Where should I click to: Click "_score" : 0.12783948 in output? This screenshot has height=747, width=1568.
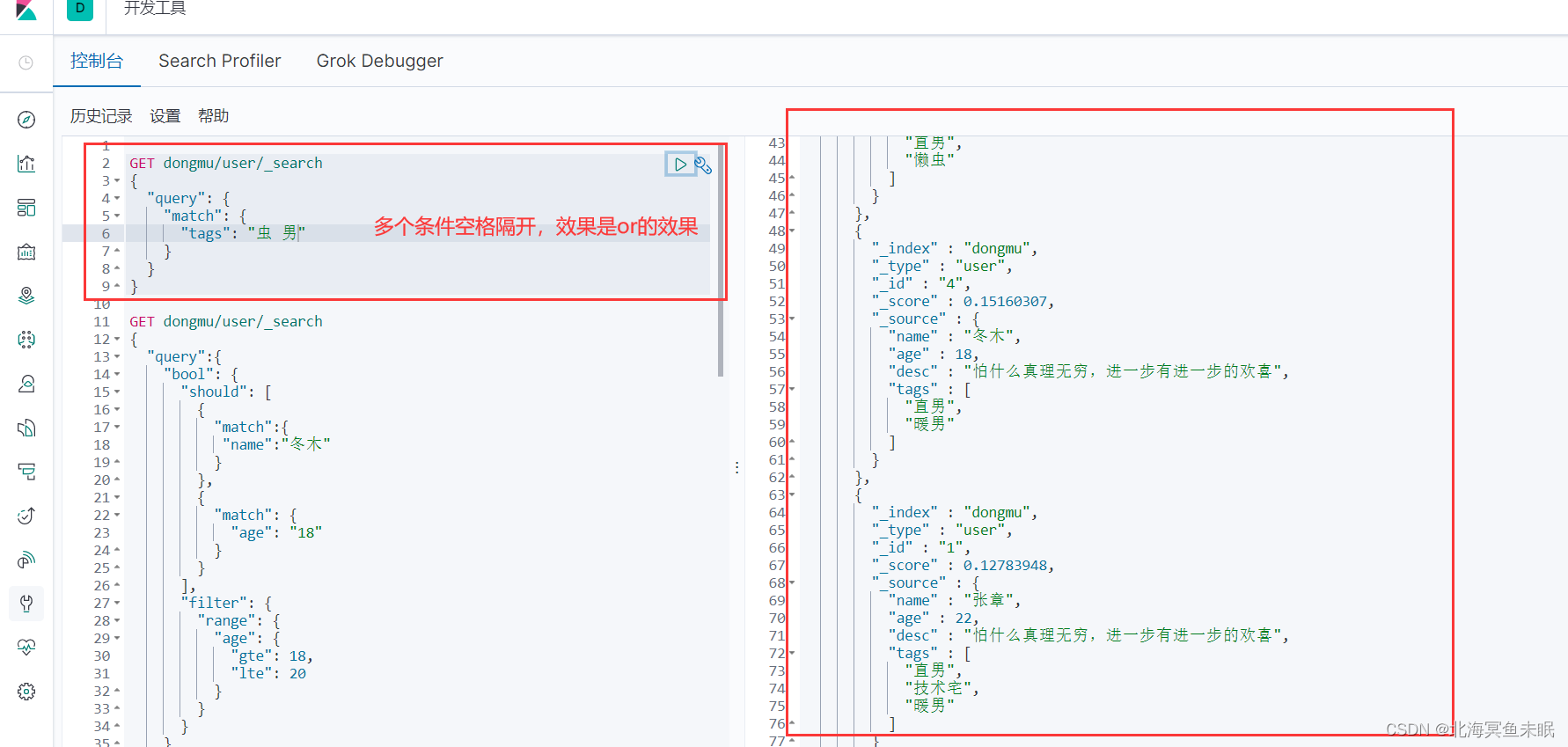[964, 565]
